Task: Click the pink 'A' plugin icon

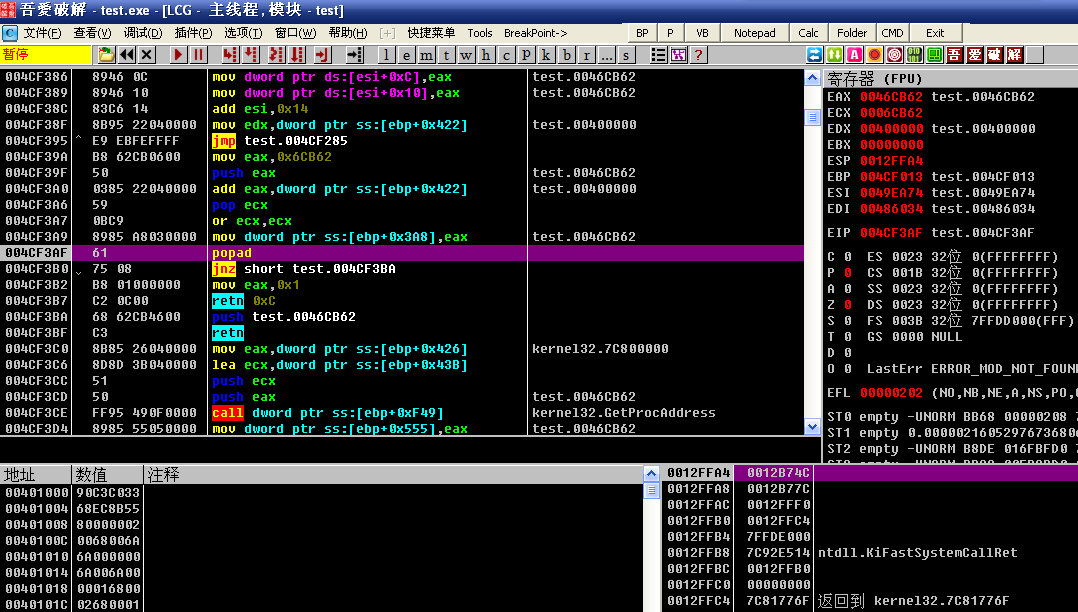Action: tap(854, 55)
